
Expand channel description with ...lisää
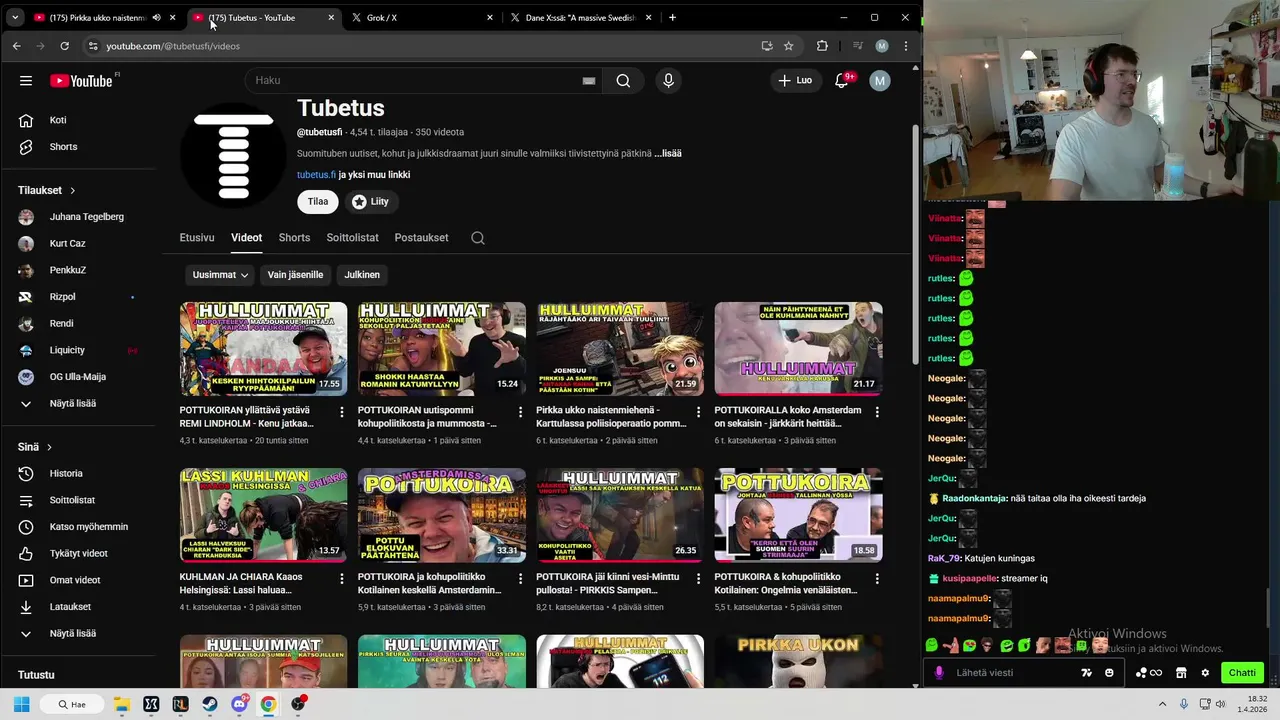(x=668, y=154)
